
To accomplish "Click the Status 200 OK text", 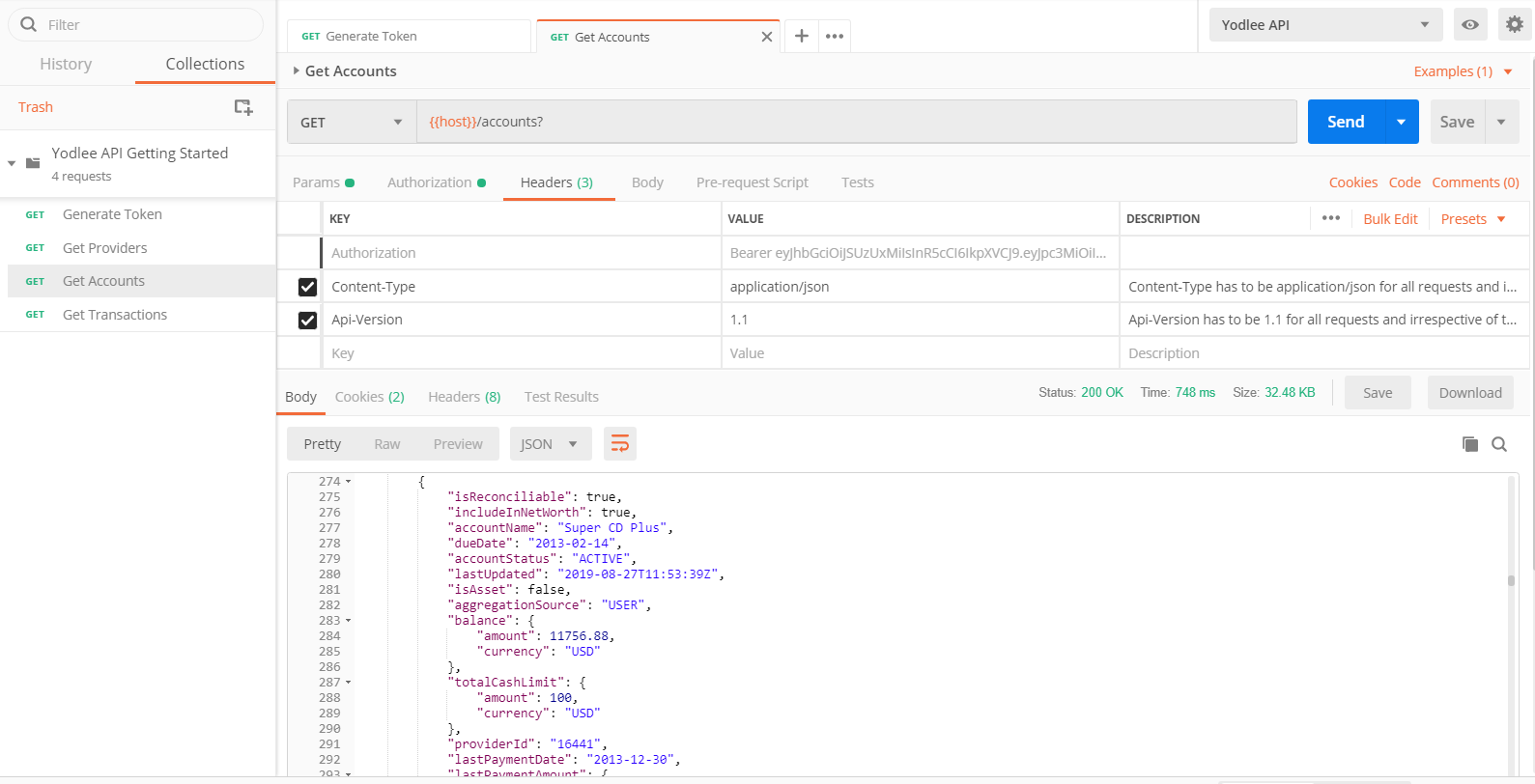I will [1081, 393].
